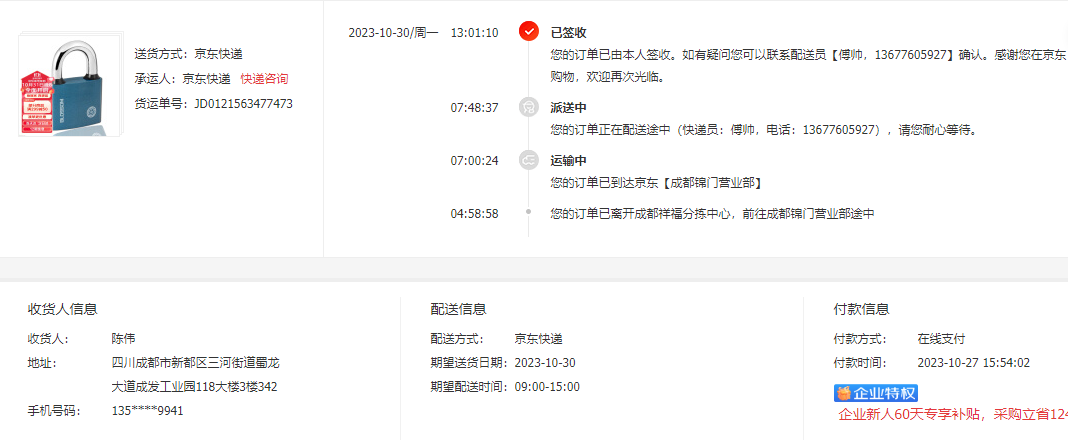Open the 快递咨询 link

[264, 79]
